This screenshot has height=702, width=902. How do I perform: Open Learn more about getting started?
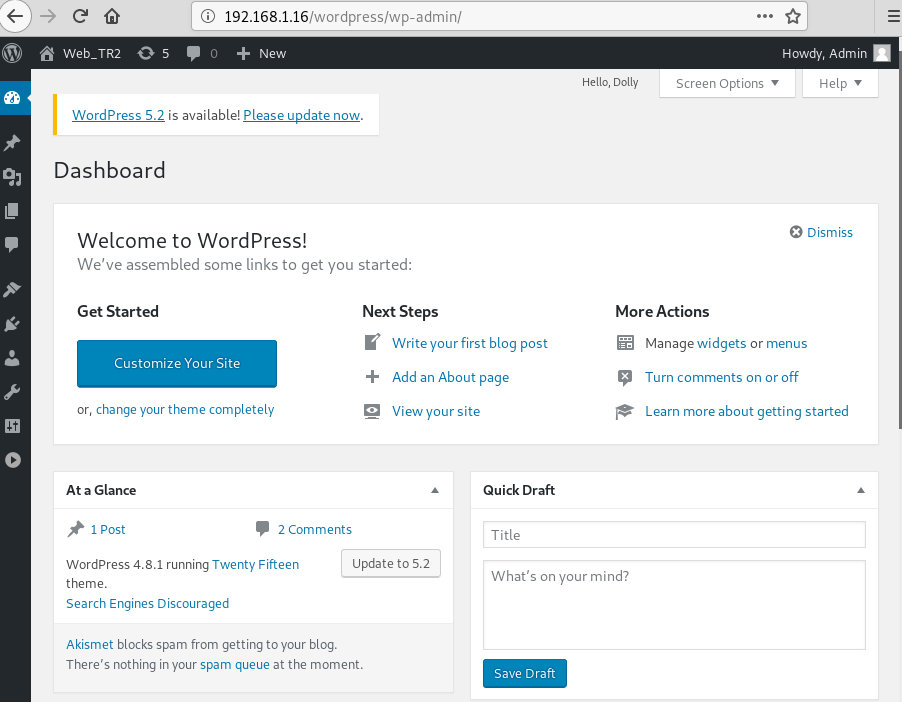pyautogui.click(x=747, y=411)
